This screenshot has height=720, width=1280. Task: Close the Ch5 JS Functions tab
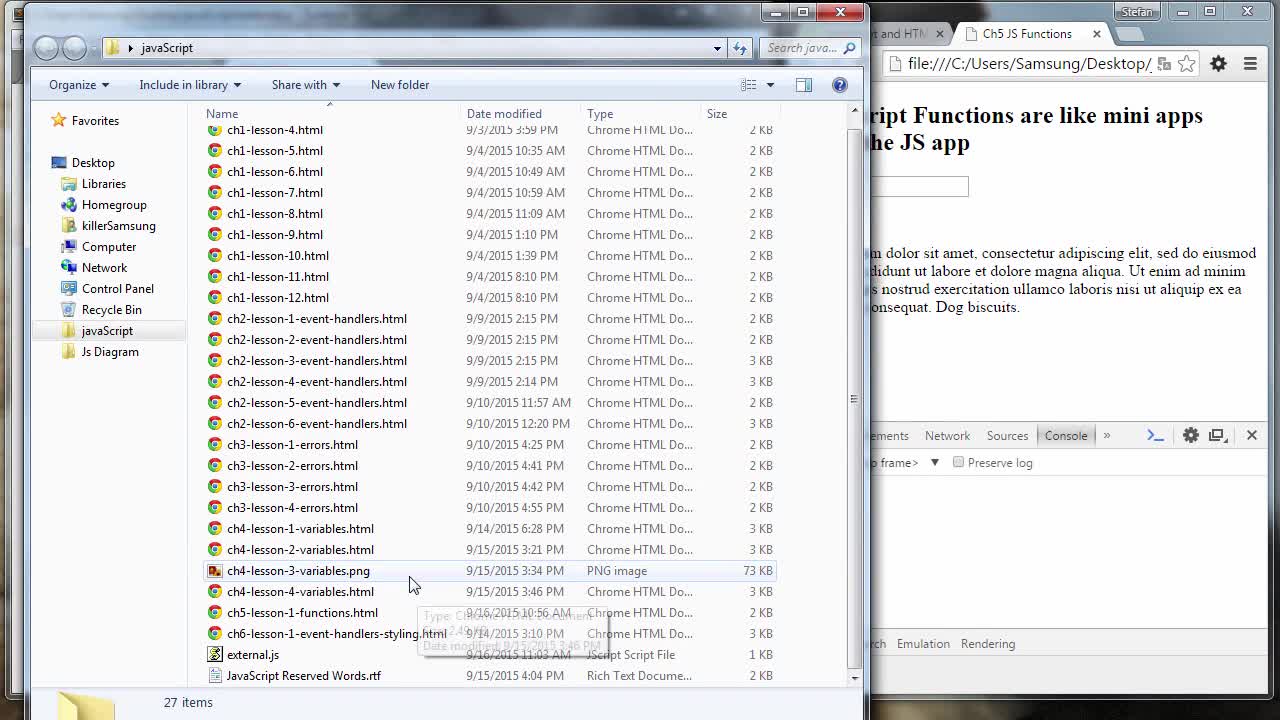pyautogui.click(x=1097, y=34)
